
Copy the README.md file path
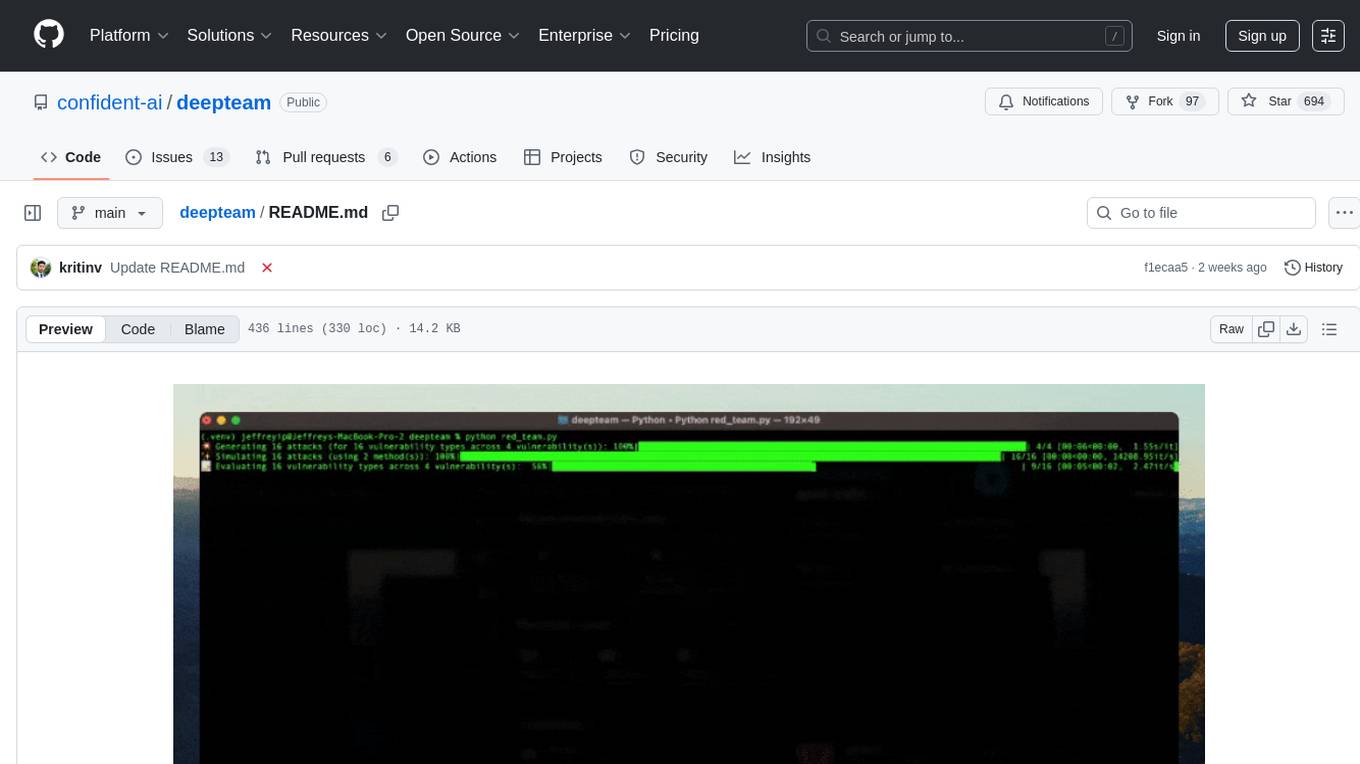pos(391,213)
